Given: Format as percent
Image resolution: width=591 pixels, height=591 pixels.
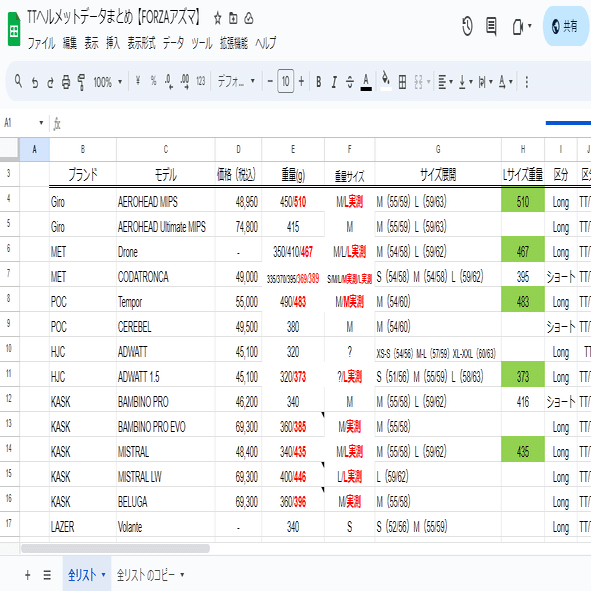Looking at the screenshot, I should (153, 81).
